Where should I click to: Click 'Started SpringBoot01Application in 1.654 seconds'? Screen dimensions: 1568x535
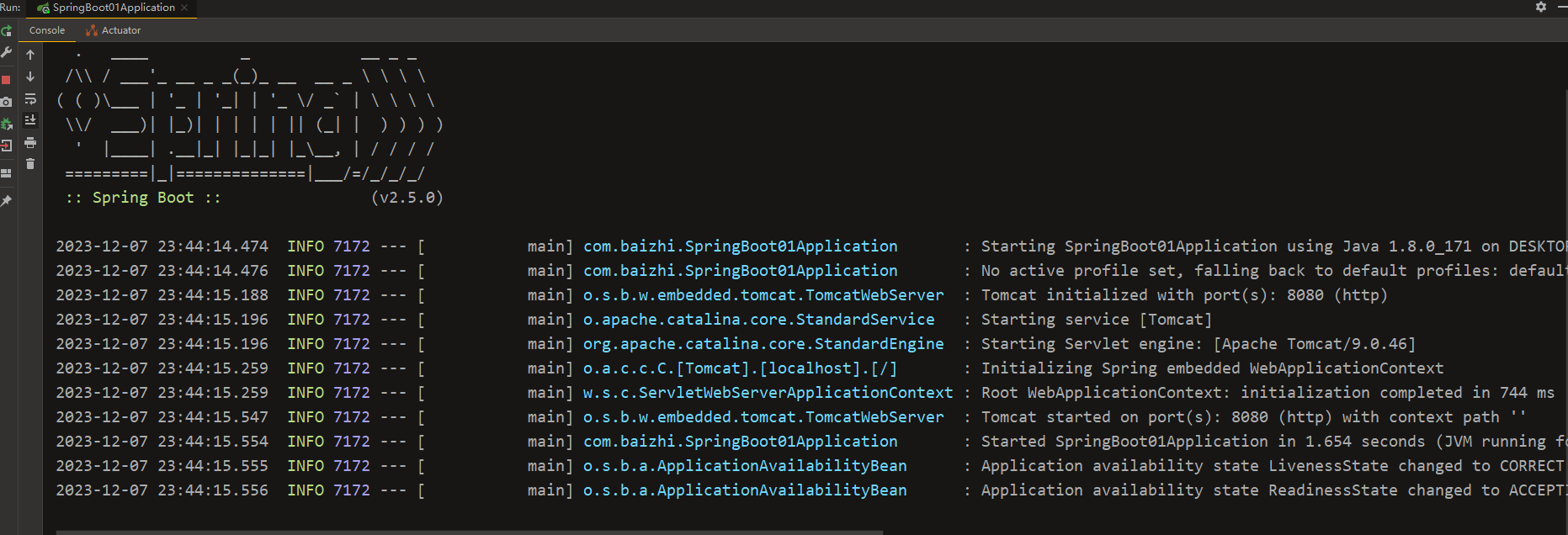click(x=1204, y=442)
